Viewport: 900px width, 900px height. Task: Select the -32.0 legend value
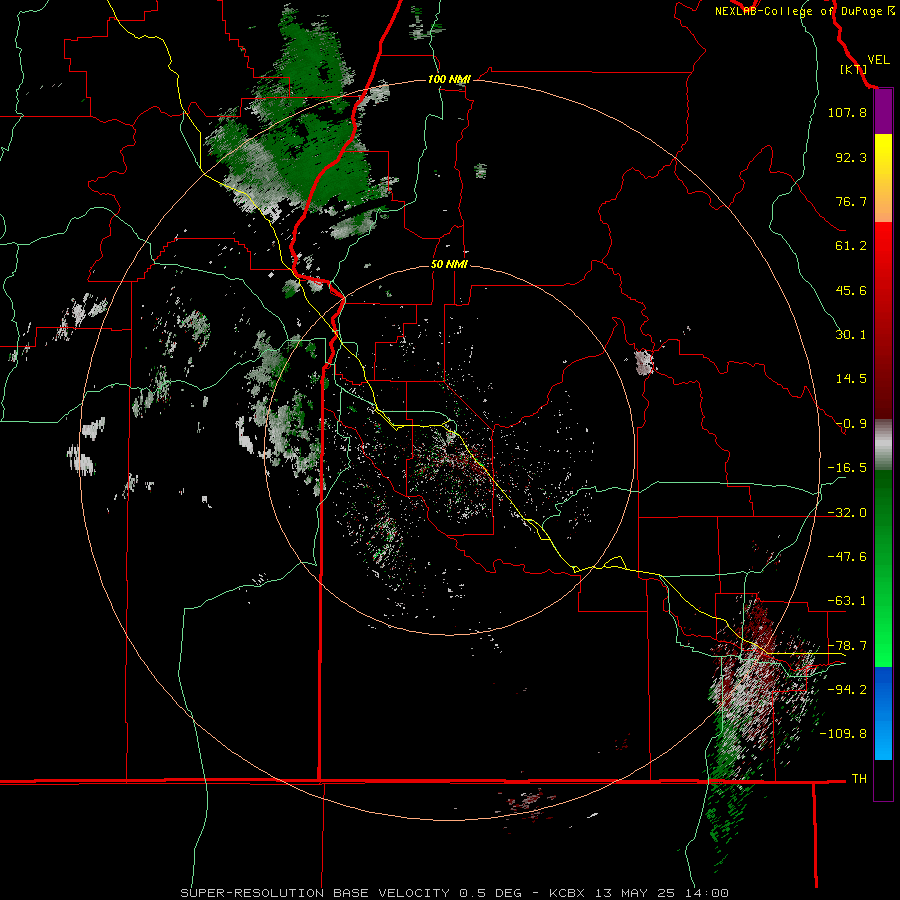[847, 513]
